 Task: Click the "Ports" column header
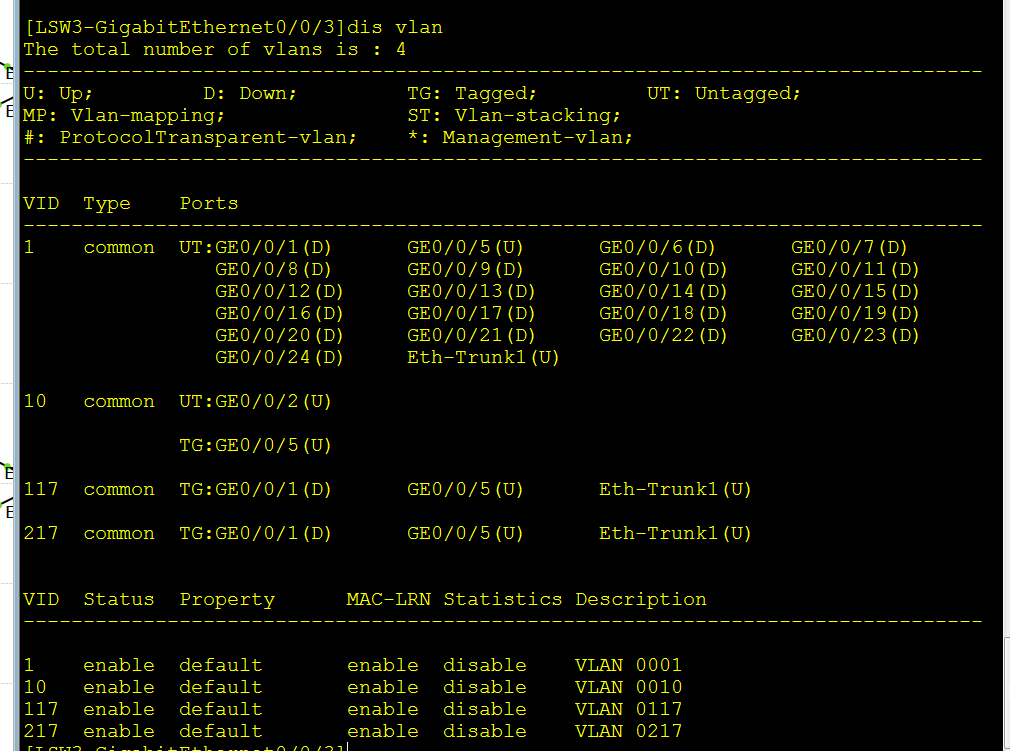click(209, 203)
